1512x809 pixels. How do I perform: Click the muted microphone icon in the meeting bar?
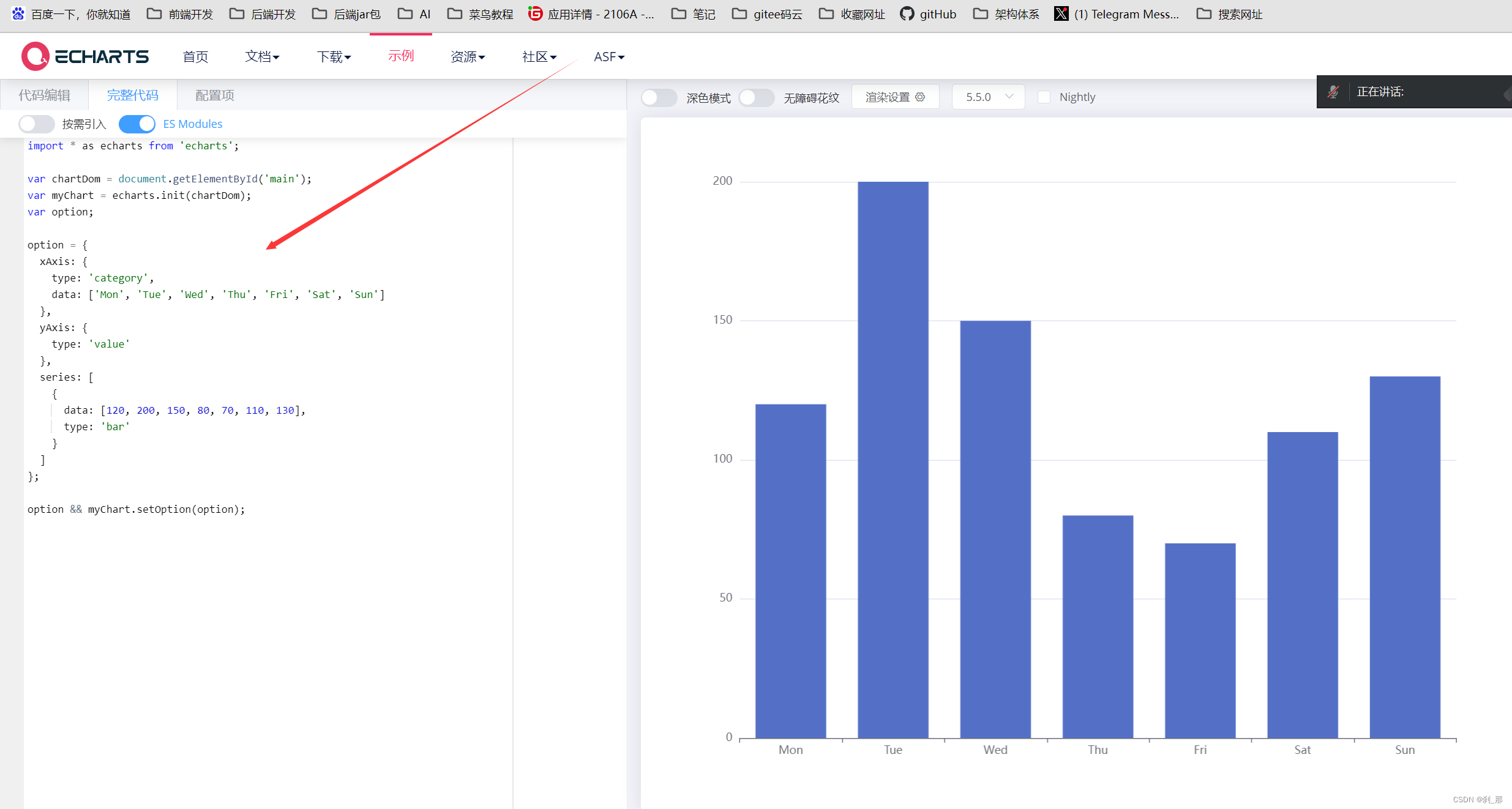1333,92
